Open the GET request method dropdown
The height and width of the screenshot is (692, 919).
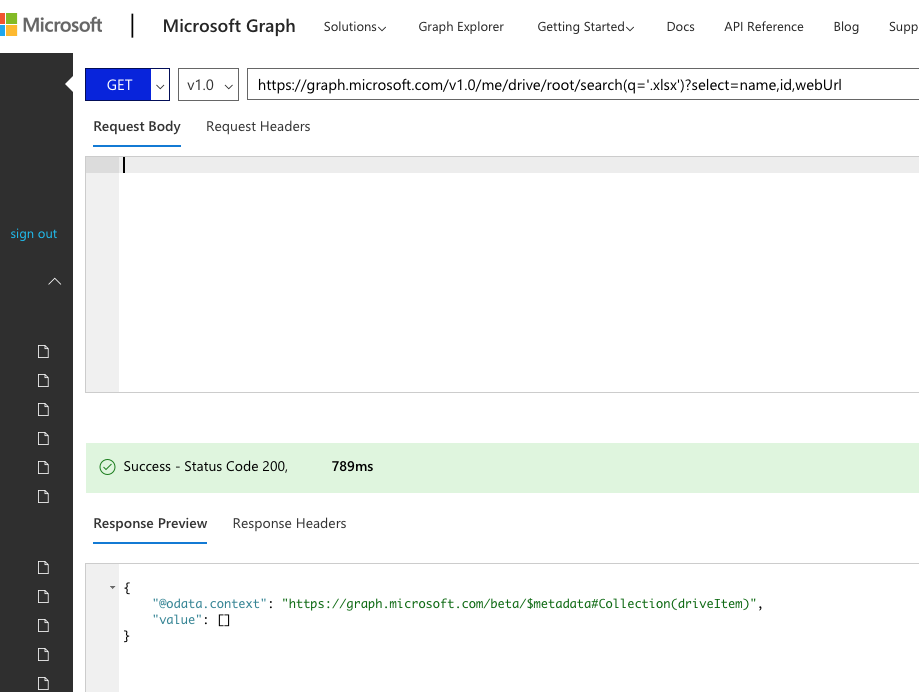pos(160,85)
